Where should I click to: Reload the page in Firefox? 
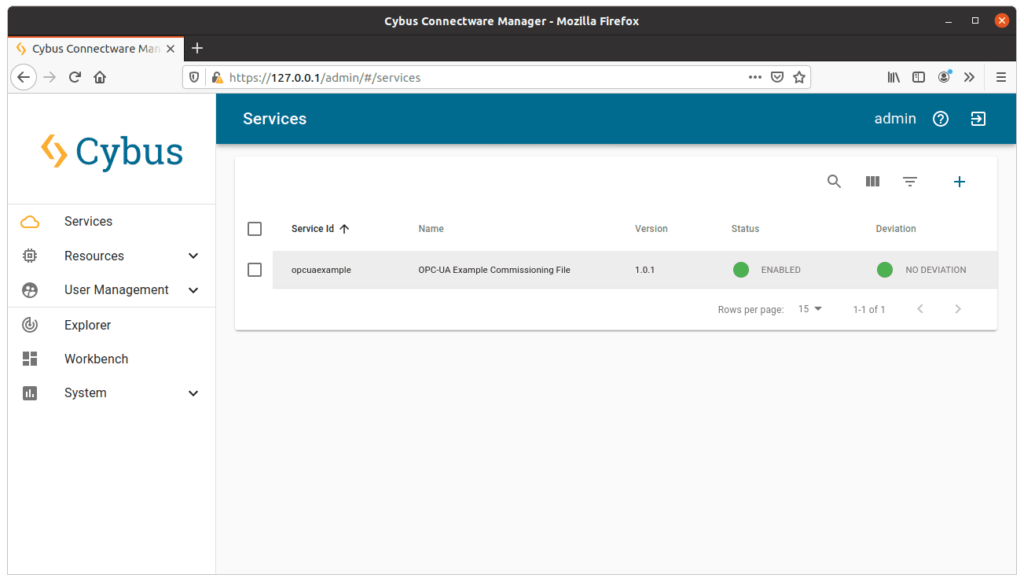click(x=74, y=77)
